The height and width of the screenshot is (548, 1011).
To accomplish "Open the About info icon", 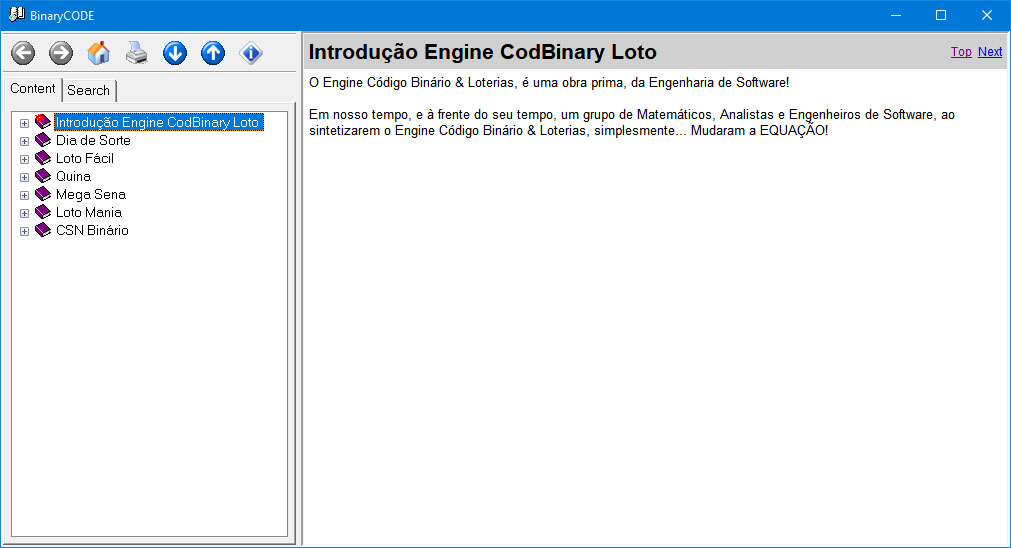I will (x=251, y=53).
